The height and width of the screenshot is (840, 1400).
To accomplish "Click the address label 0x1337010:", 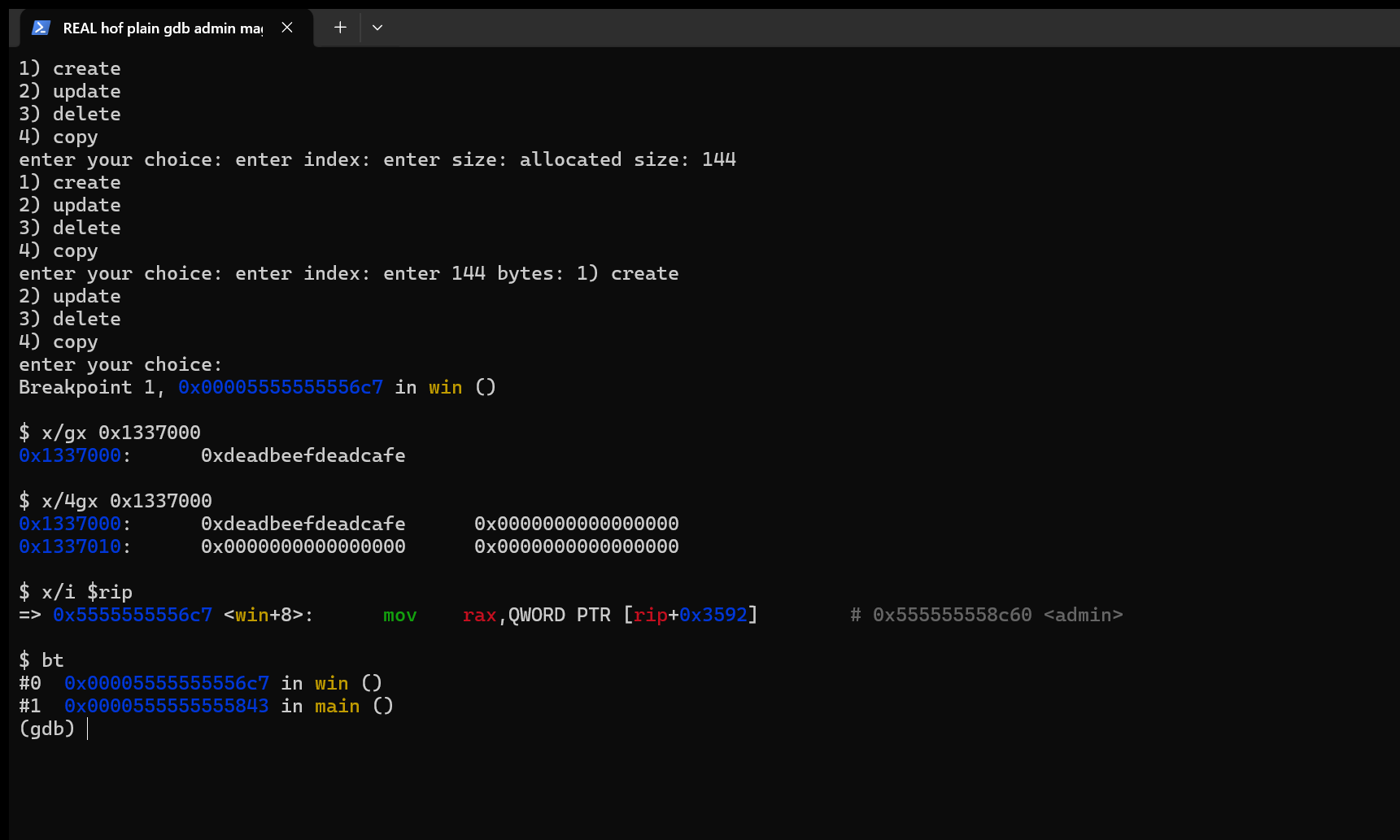I will (x=75, y=546).
